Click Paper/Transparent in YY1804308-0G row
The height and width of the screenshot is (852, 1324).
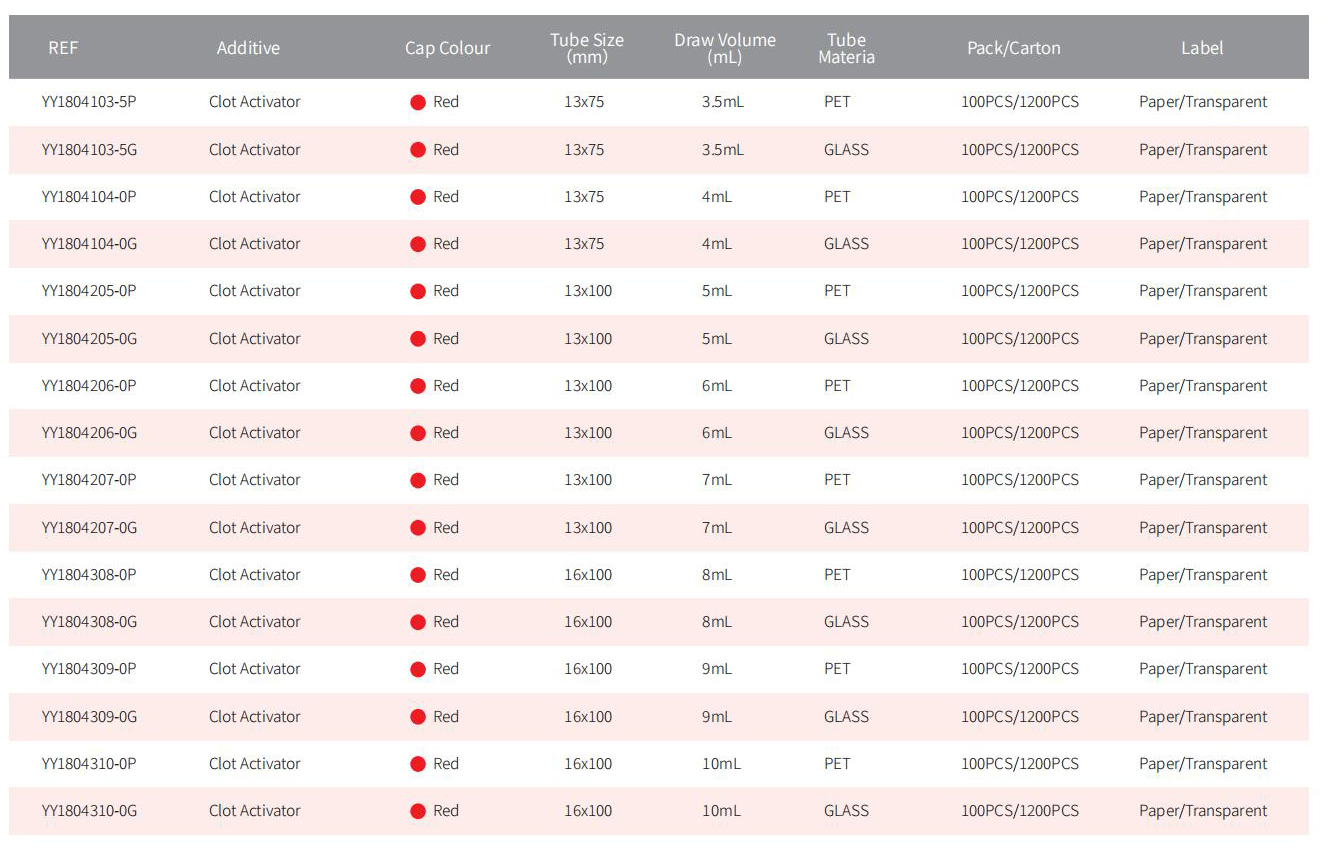point(1203,622)
